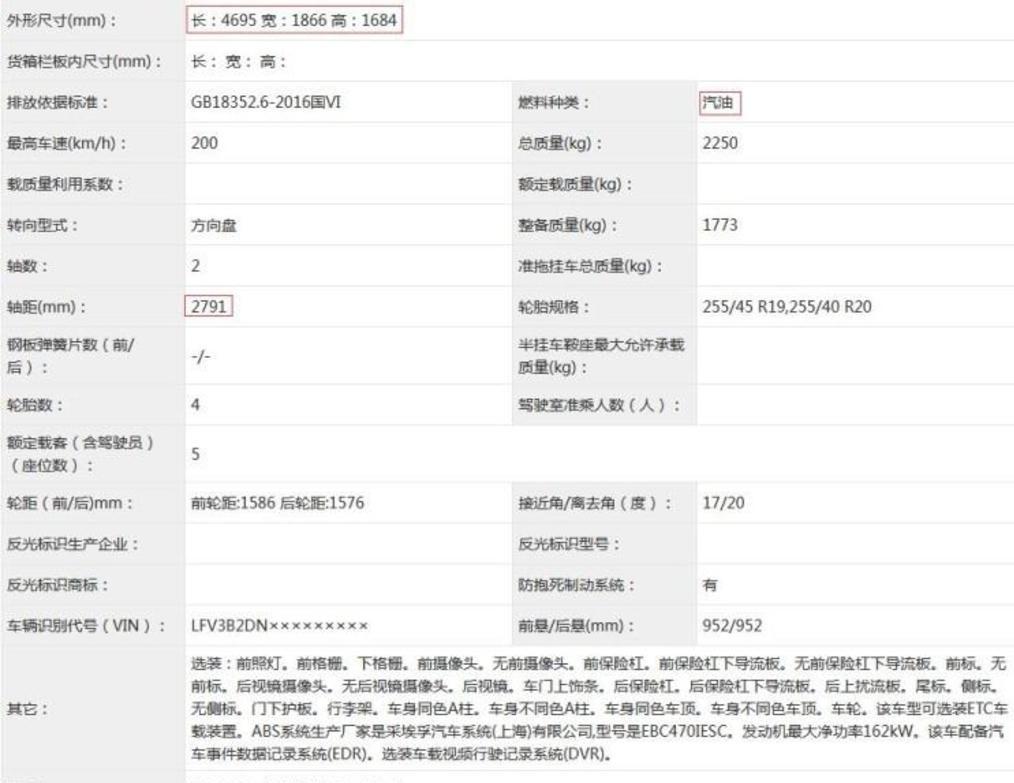
Task: Select the seating capacity value 5
Action: pos(195,454)
